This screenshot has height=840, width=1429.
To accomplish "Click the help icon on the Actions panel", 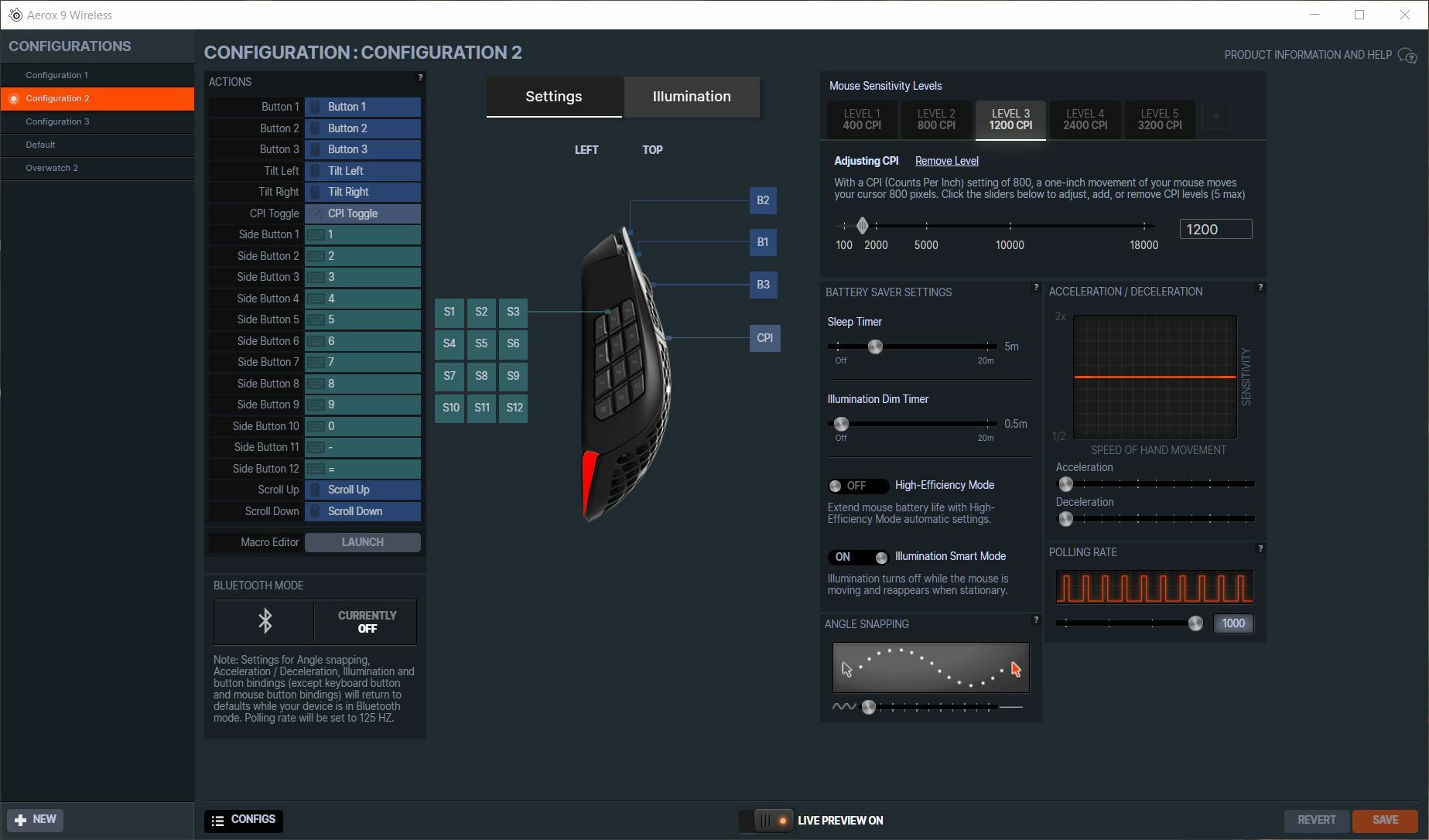I will (x=420, y=77).
